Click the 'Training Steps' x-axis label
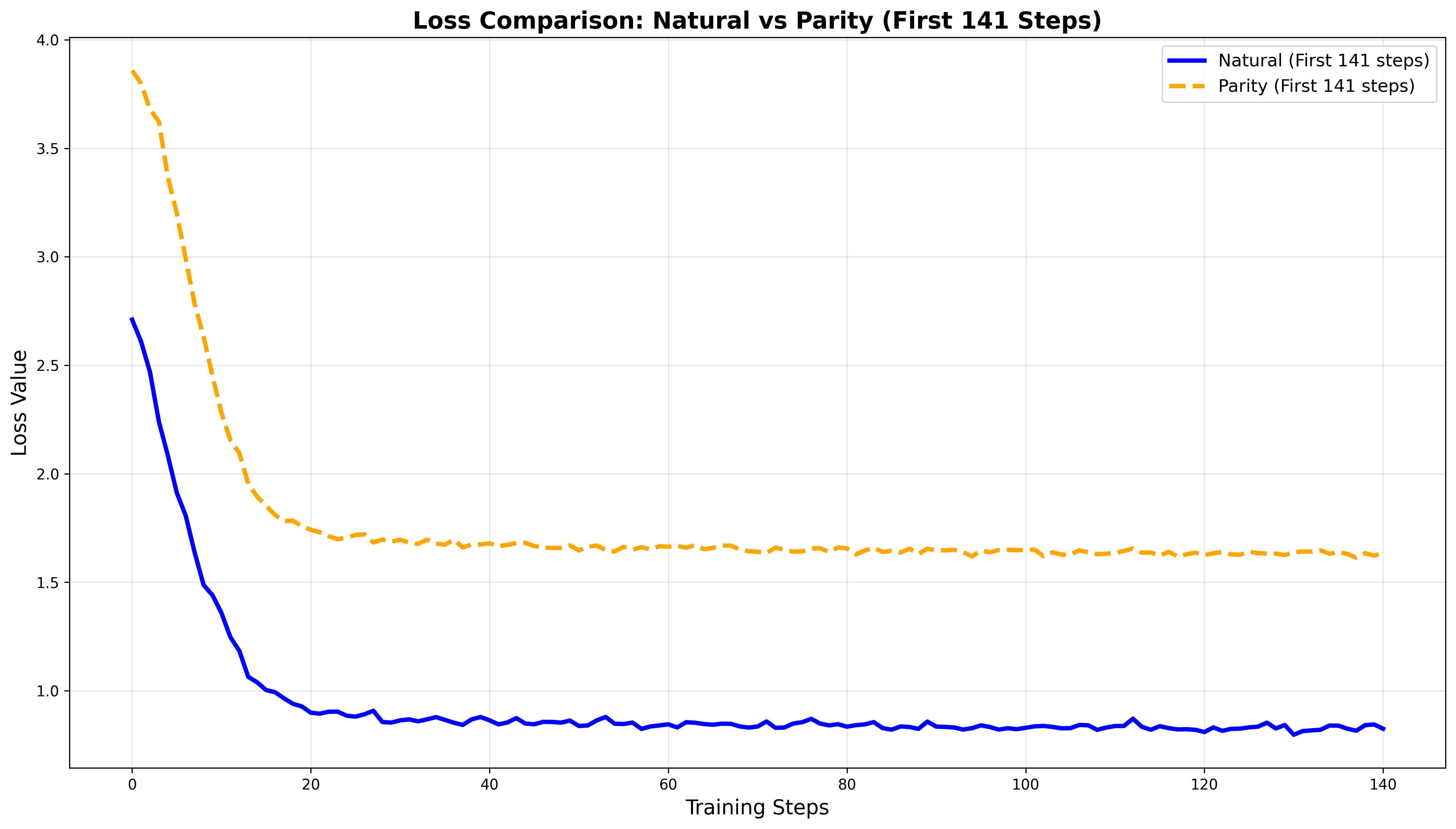This screenshot has width=1456, height=829. [757, 808]
